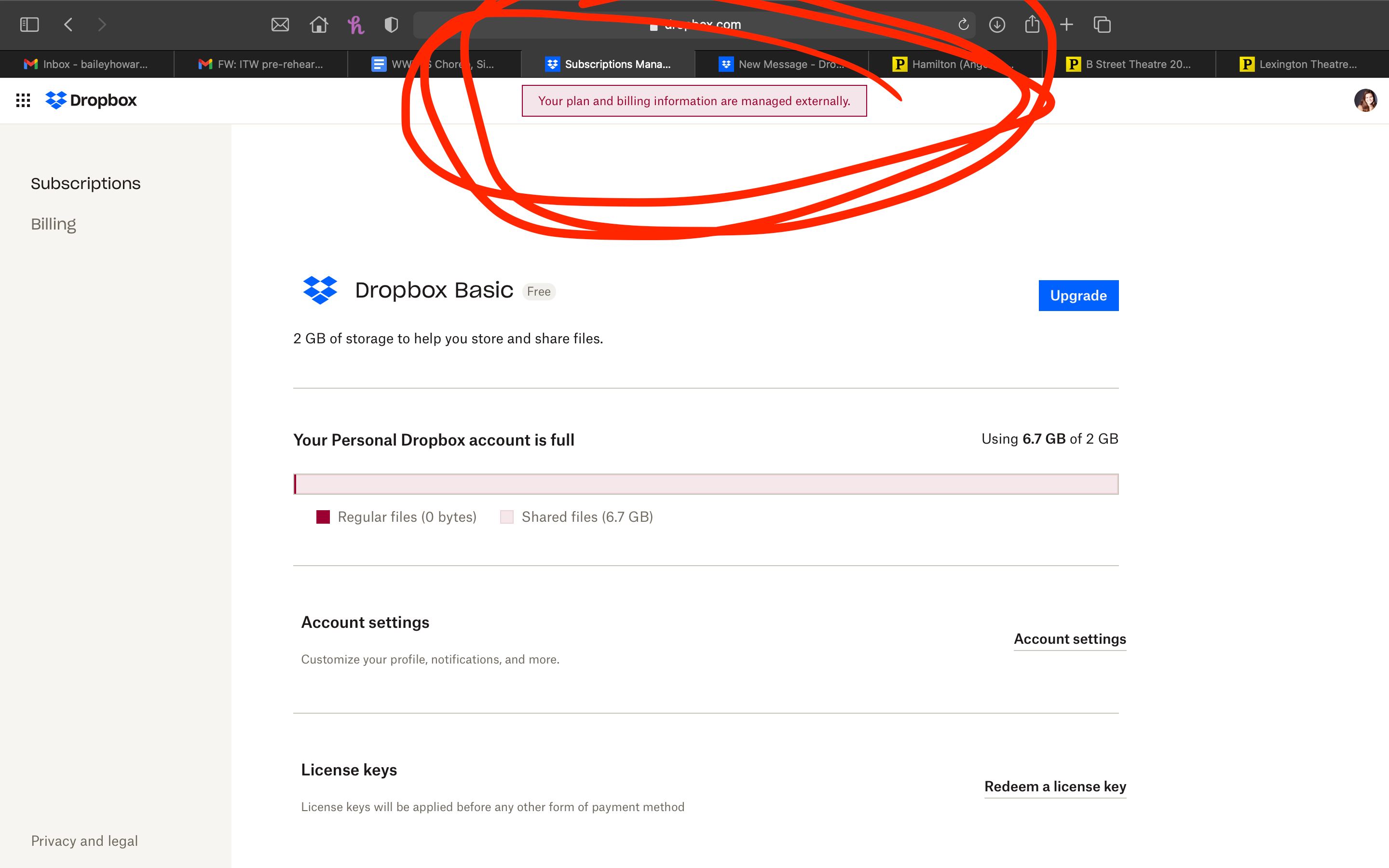Viewport: 1389px width, 868px height.
Task: Select the Subscriptions Management tab
Action: pyautogui.click(x=608, y=64)
